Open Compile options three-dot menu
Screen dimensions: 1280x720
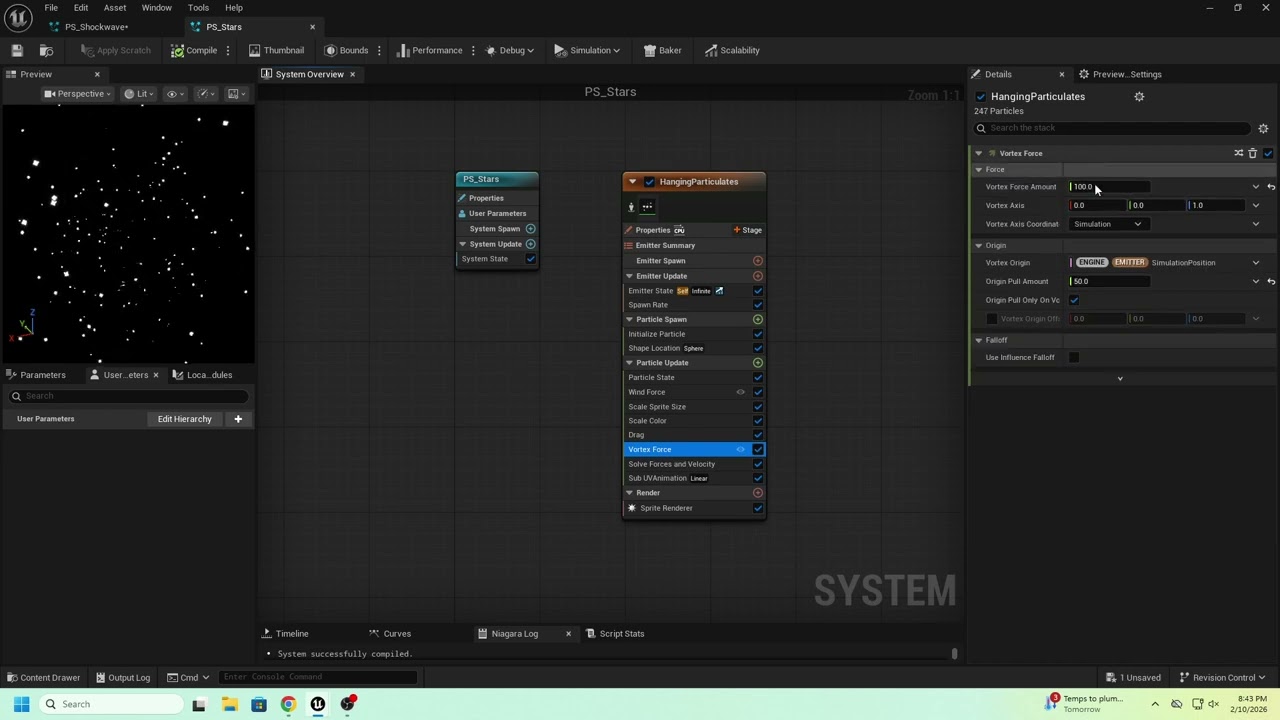228,50
